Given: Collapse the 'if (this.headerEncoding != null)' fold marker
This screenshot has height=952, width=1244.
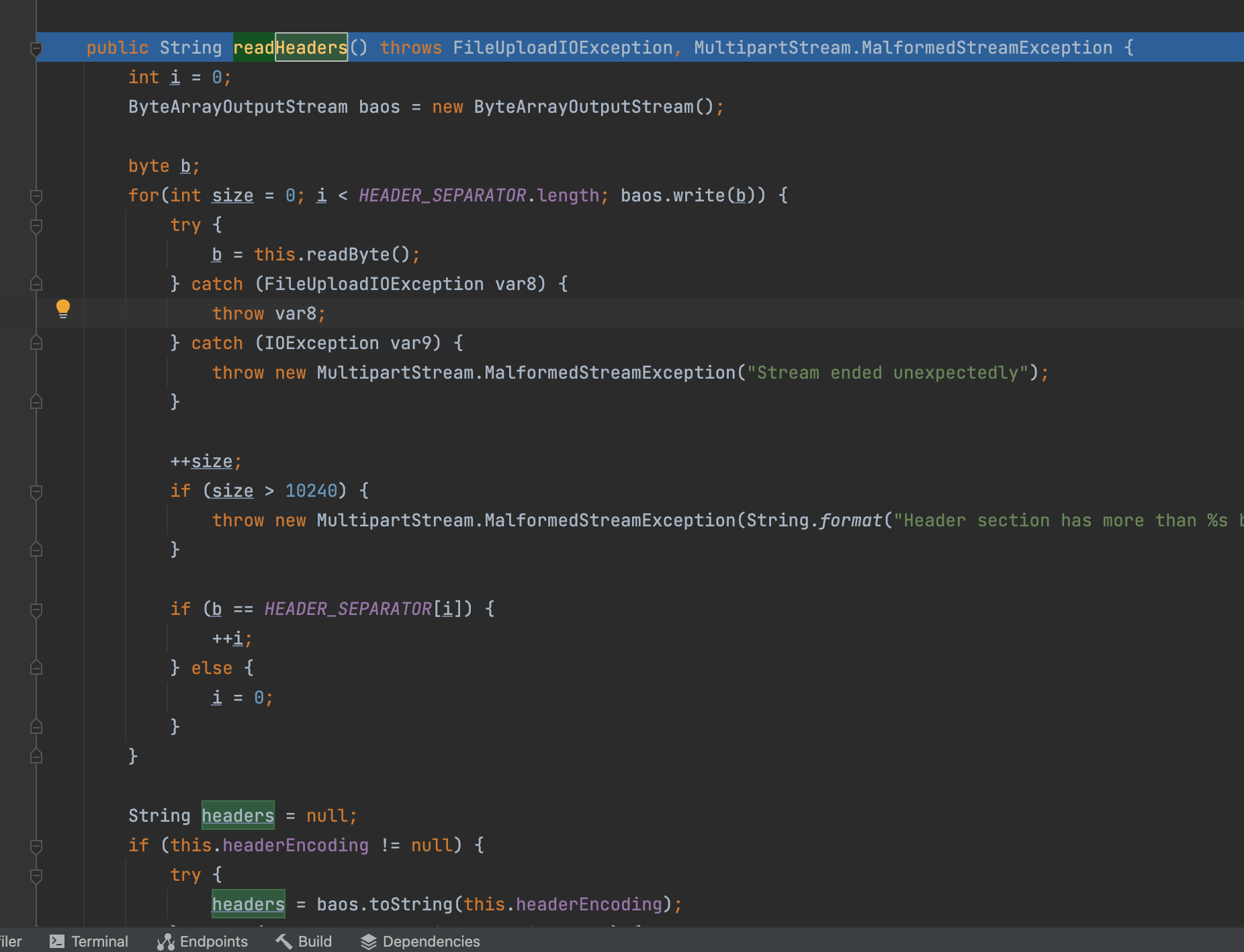Looking at the screenshot, I should 36,846.
